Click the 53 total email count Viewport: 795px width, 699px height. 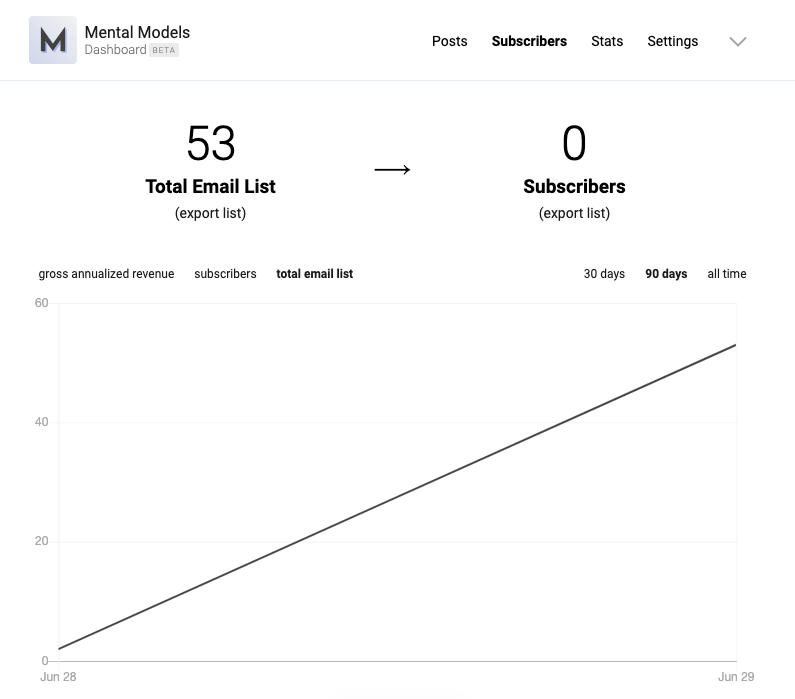210,144
